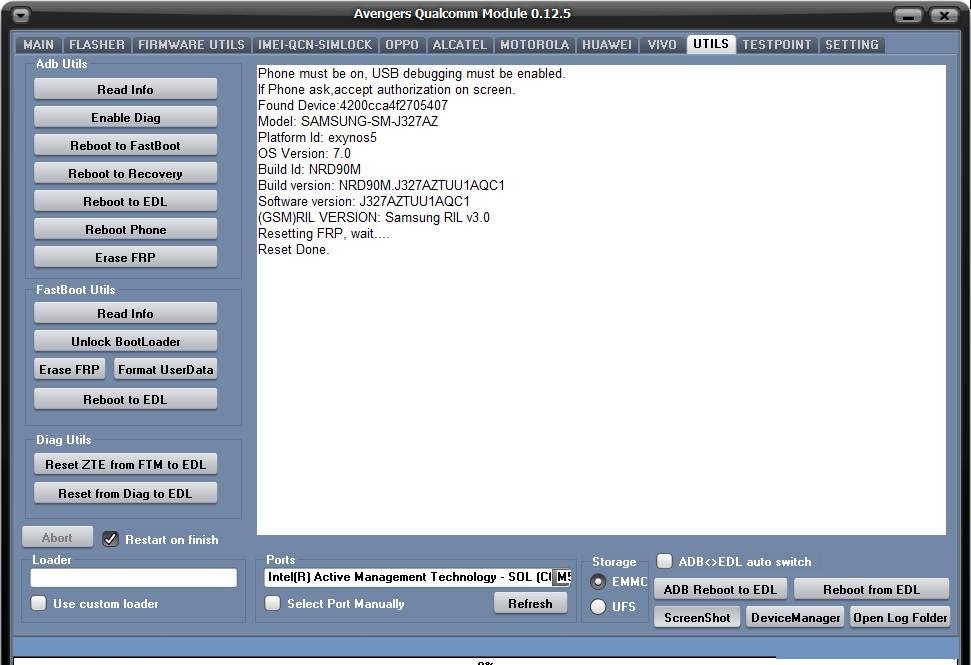Click Erase FRP in FastBoot Utils
The height and width of the screenshot is (665, 971).
point(69,370)
